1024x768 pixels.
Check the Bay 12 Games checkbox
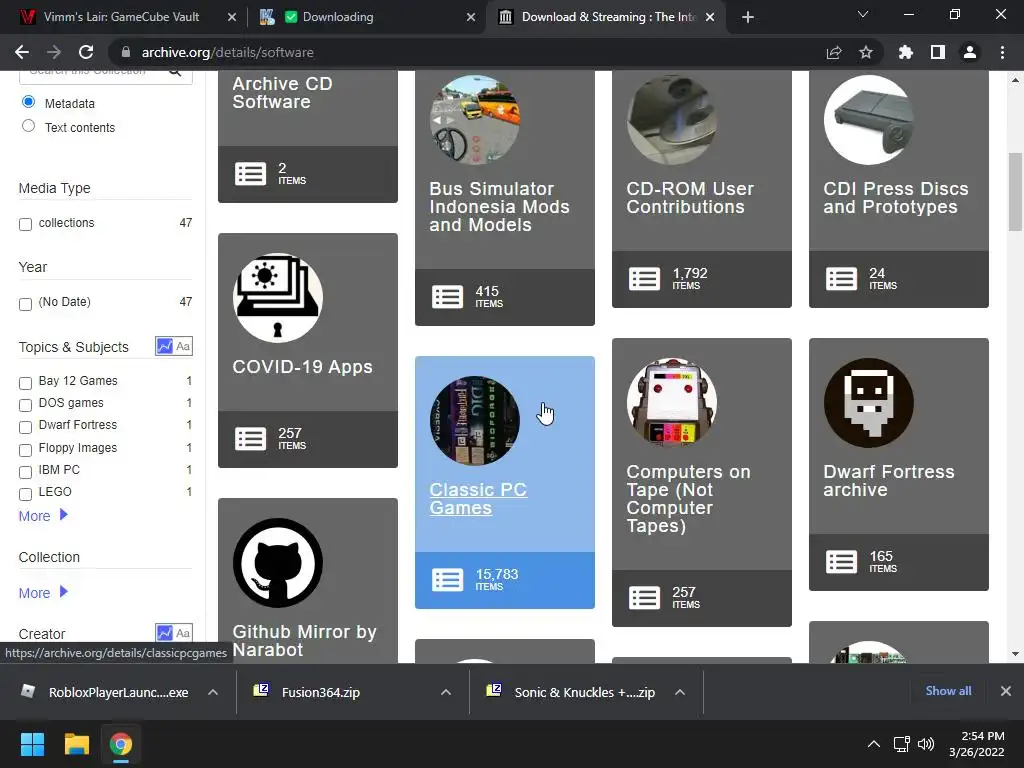25,383
